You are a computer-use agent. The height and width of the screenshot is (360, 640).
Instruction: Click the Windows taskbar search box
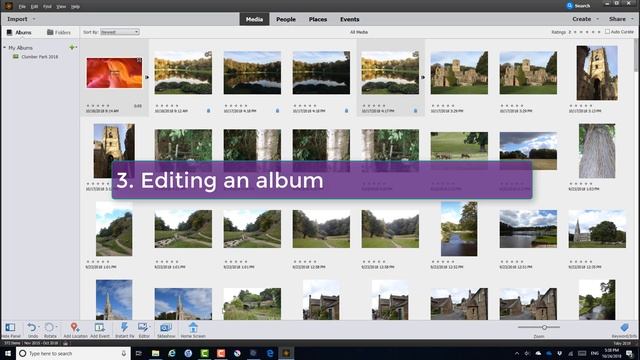(73, 353)
